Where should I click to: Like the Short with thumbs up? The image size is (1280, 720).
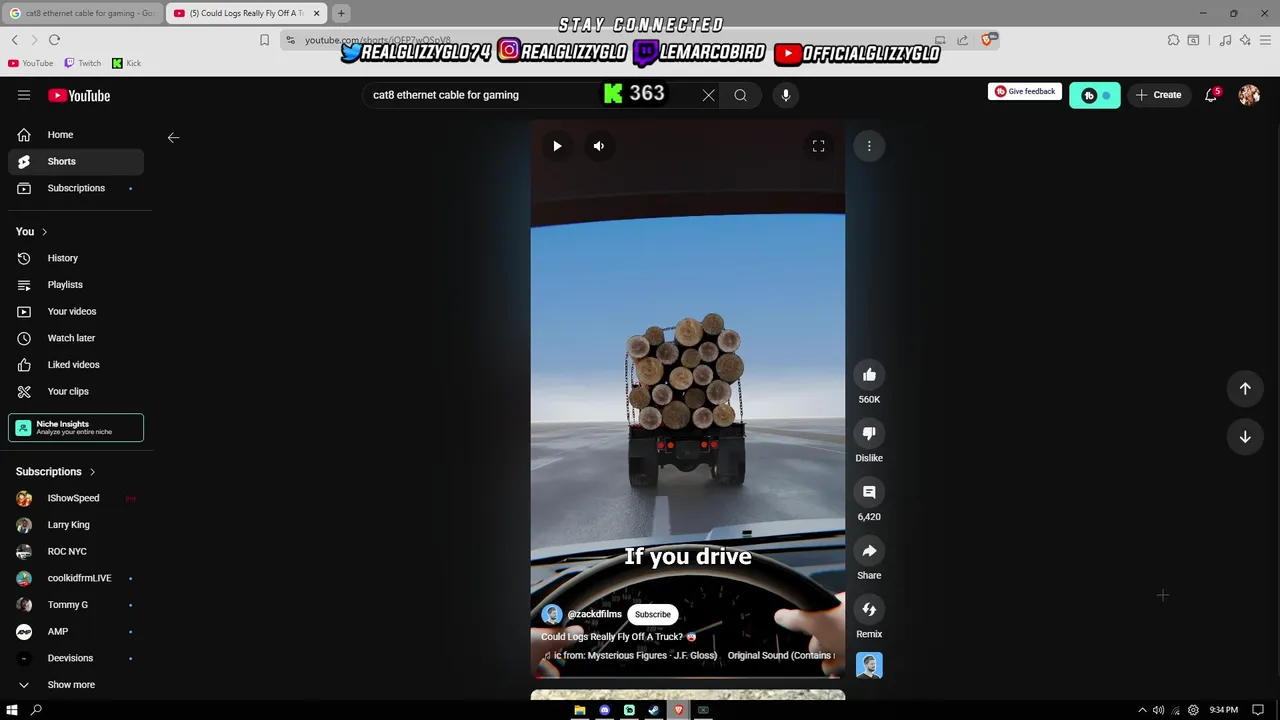tap(869, 375)
